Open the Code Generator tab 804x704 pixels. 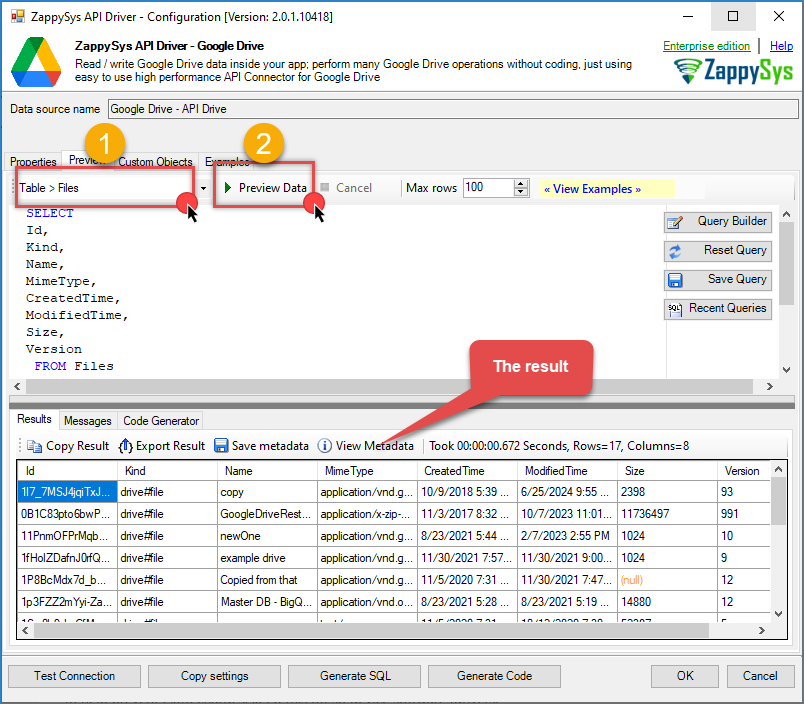(x=161, y=421)
